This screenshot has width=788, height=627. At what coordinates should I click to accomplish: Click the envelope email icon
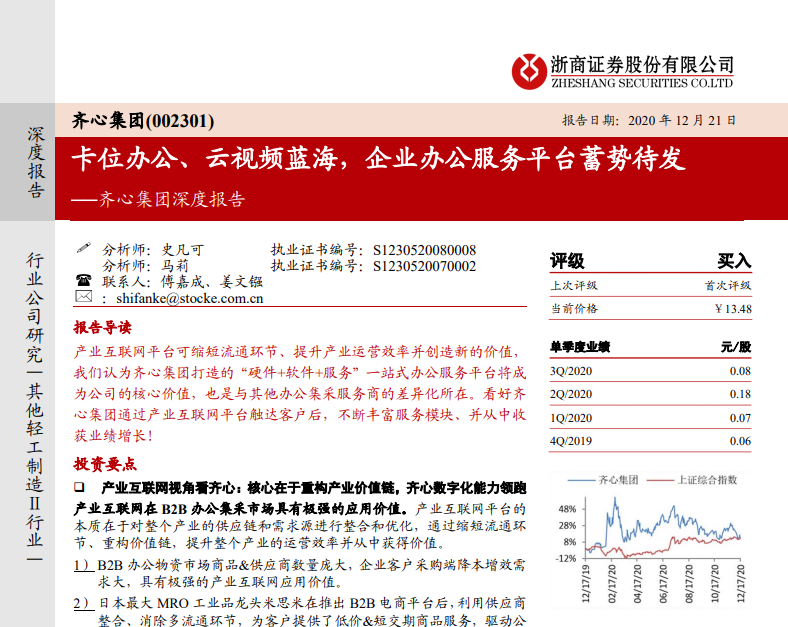tap(83, 296)
